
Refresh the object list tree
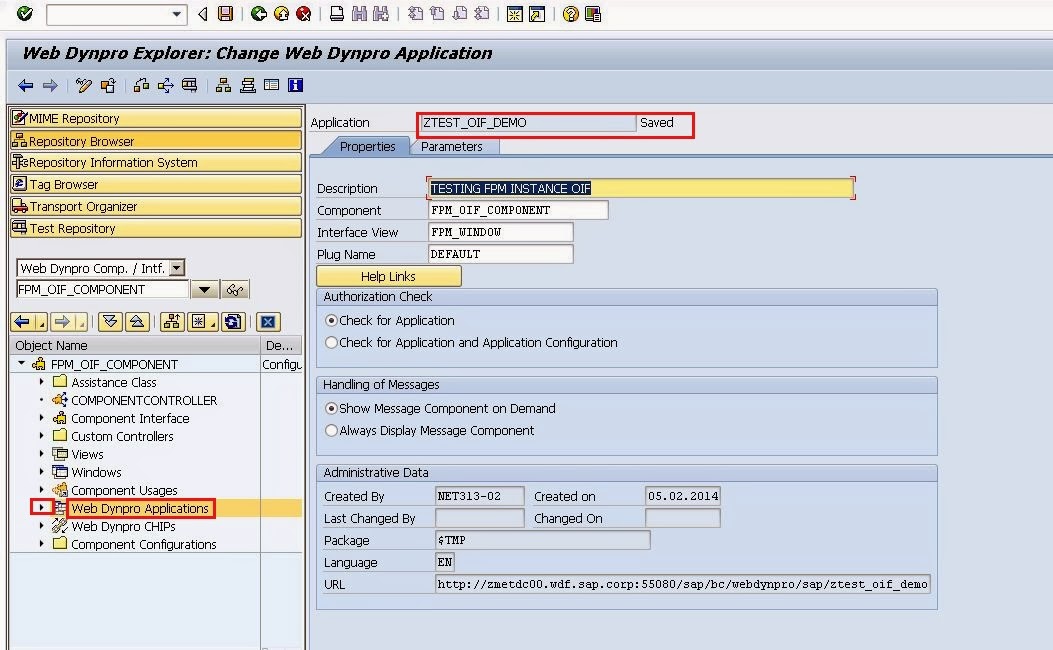click(233, 321)
